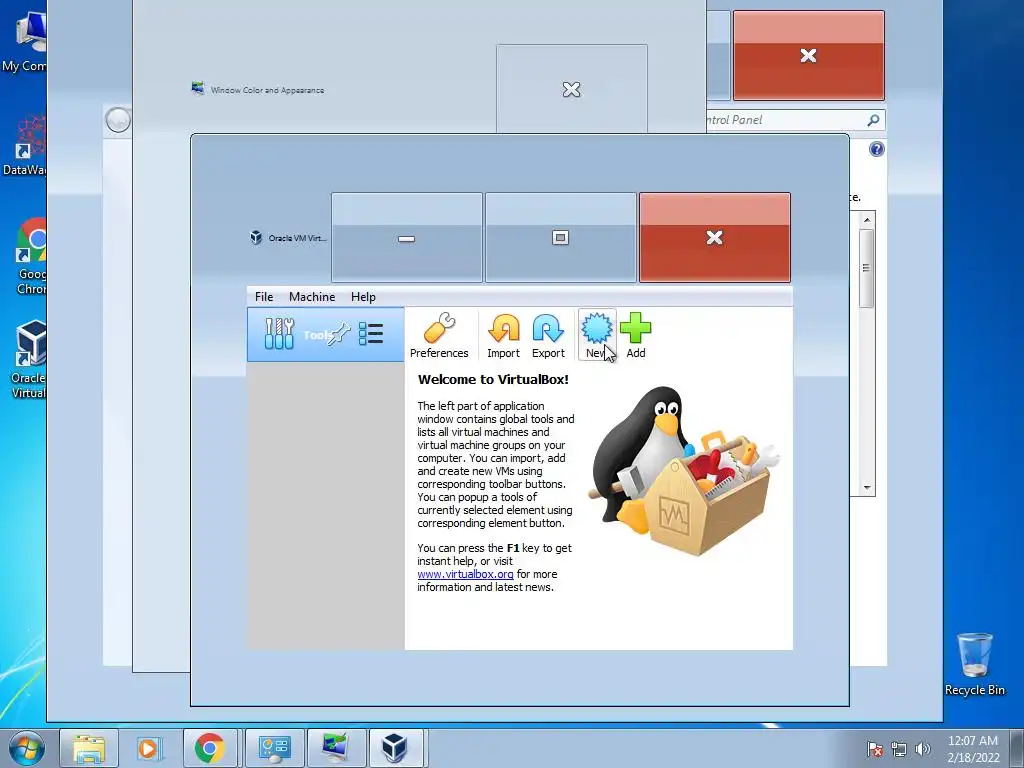Launch Windows Media Player from the taskbar
The width and height of the screenshot is (1024, 768).
(x=148, y=748)
